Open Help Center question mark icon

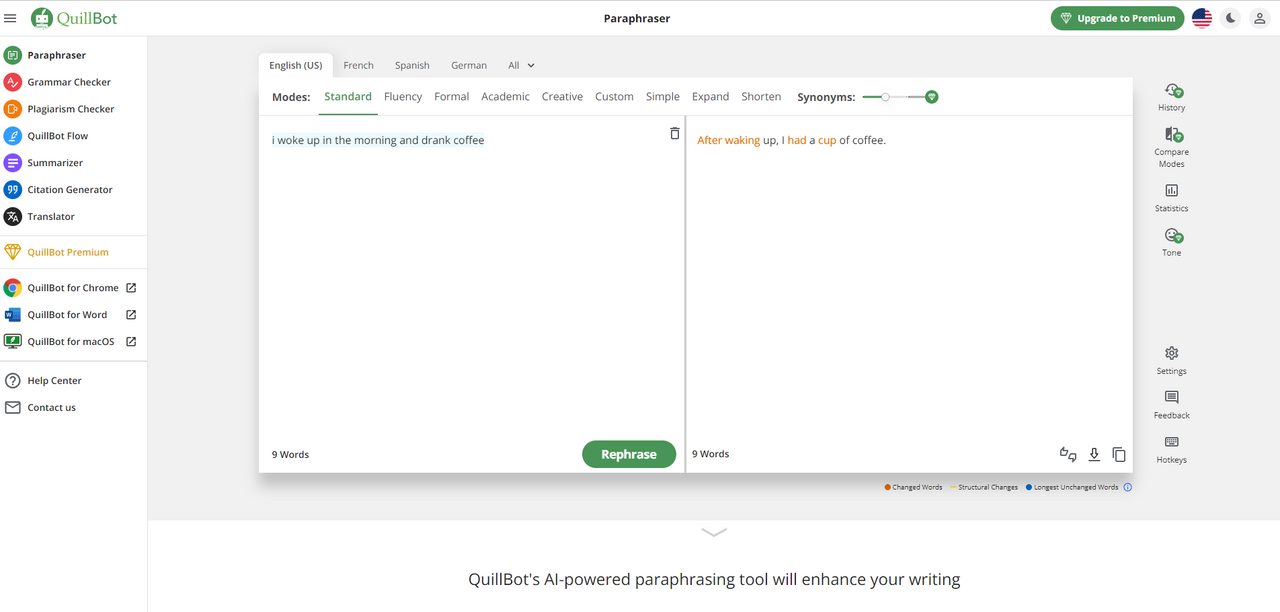(13, 381)
